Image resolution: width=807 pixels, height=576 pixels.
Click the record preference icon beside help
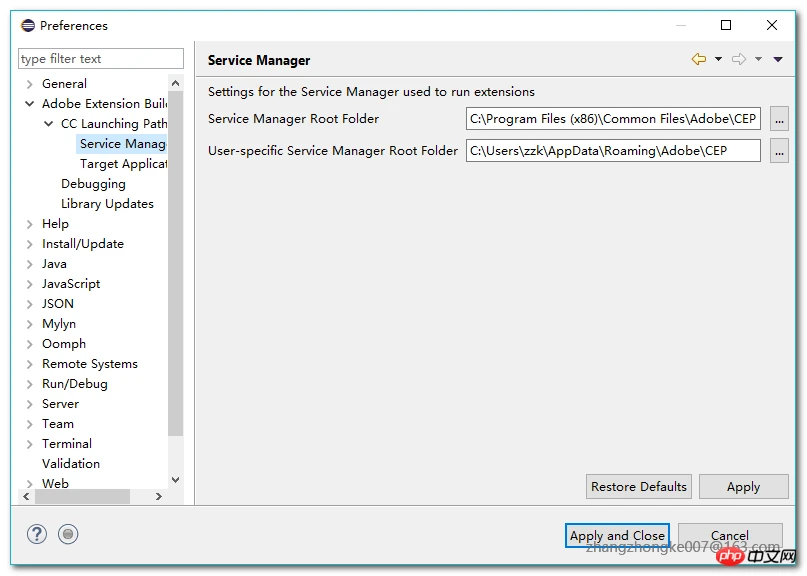pyautogui.click(x=68, y=534)
